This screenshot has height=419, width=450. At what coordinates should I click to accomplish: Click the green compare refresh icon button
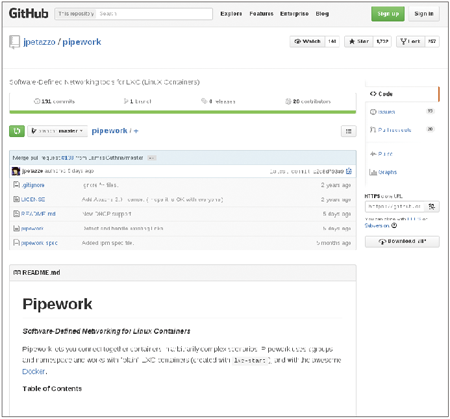(x=17, y=131)
